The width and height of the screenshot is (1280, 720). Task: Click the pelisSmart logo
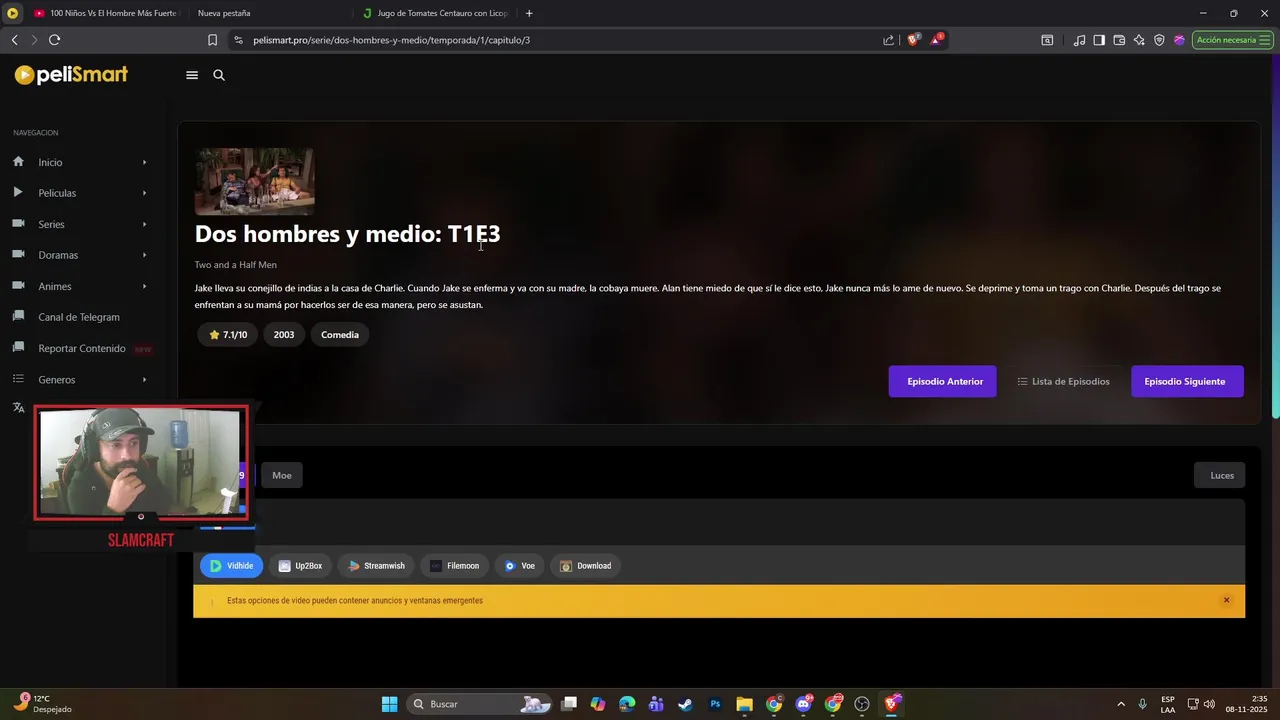71,75
